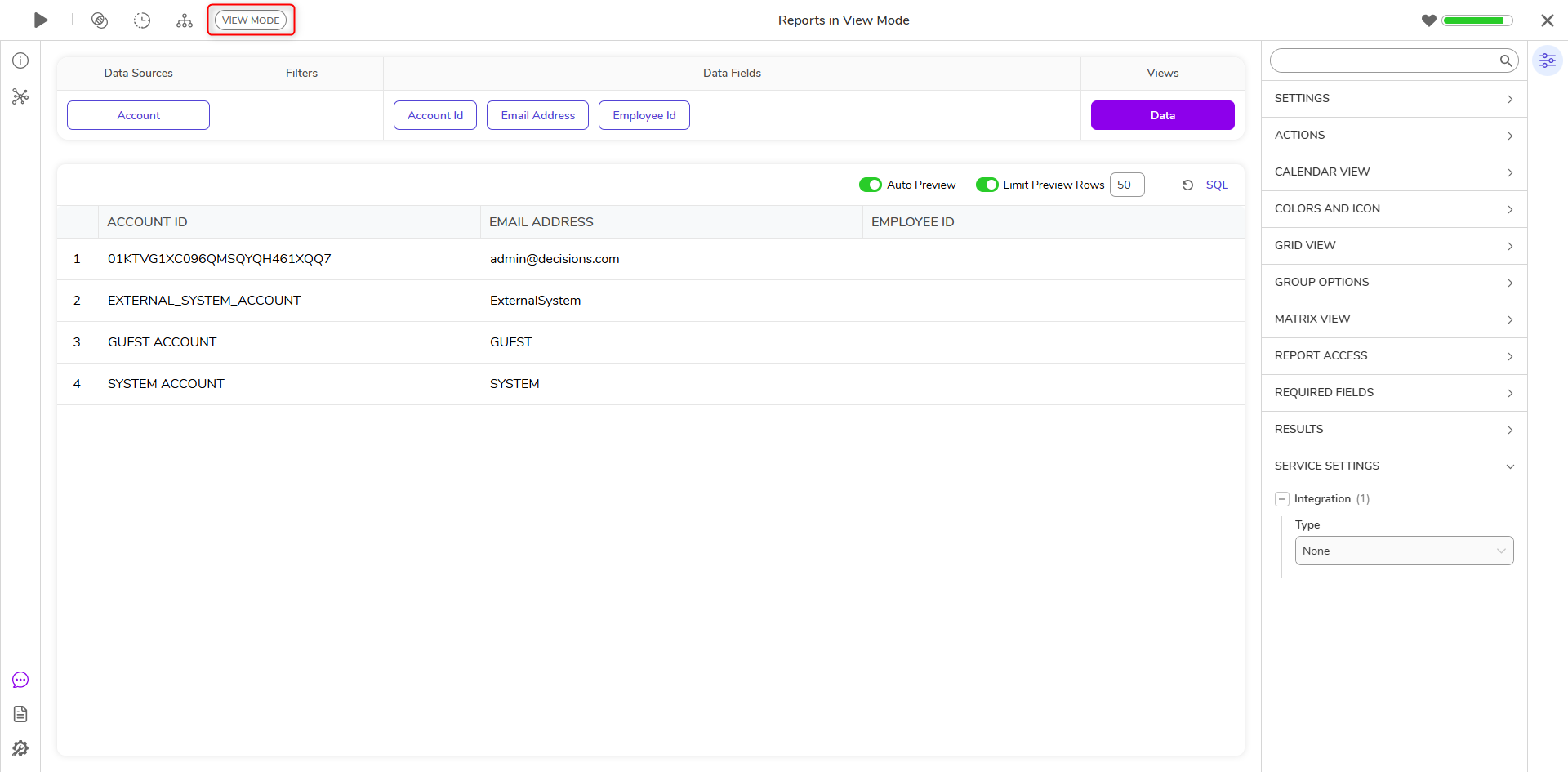Image resolution: width=1568 pixels, height=772 pixels.
Task: Refresh the preview with the reload icon
Action: click(1187, 185)
